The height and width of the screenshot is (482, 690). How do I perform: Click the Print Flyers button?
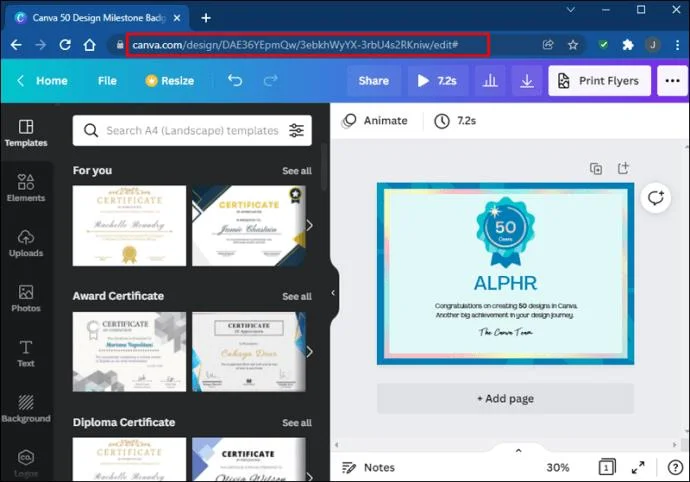(x=599, y=81)
